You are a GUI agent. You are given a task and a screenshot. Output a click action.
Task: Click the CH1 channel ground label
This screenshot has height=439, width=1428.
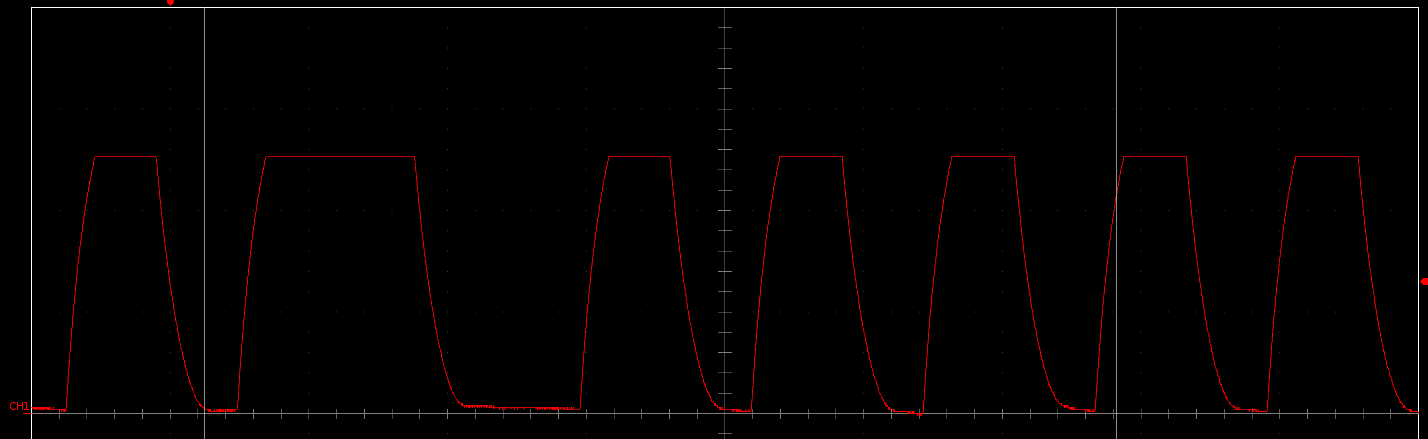pyautogui.click(x=19, y=407)
